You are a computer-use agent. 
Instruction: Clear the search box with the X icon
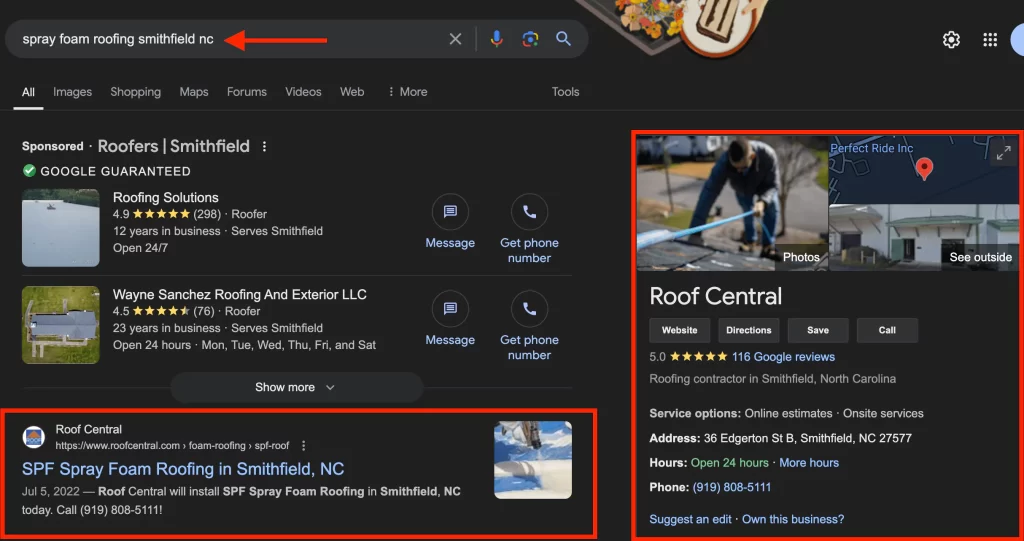point(455,39)
